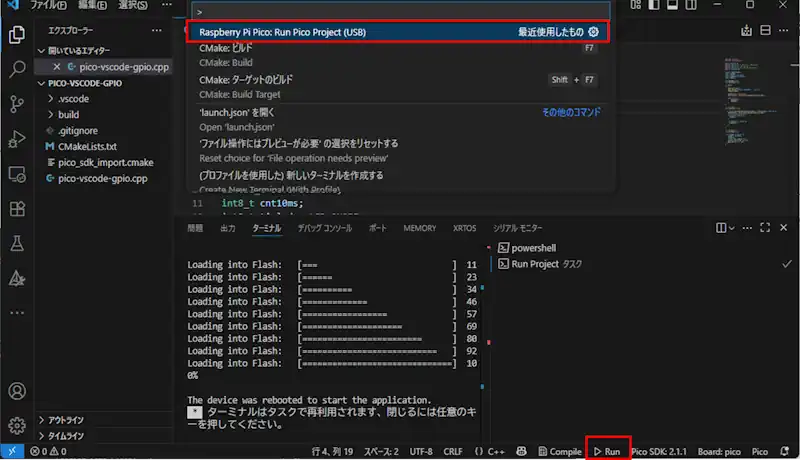
Task: Open the terminal split dropdown arrow
Action: [x=732, y=228]
